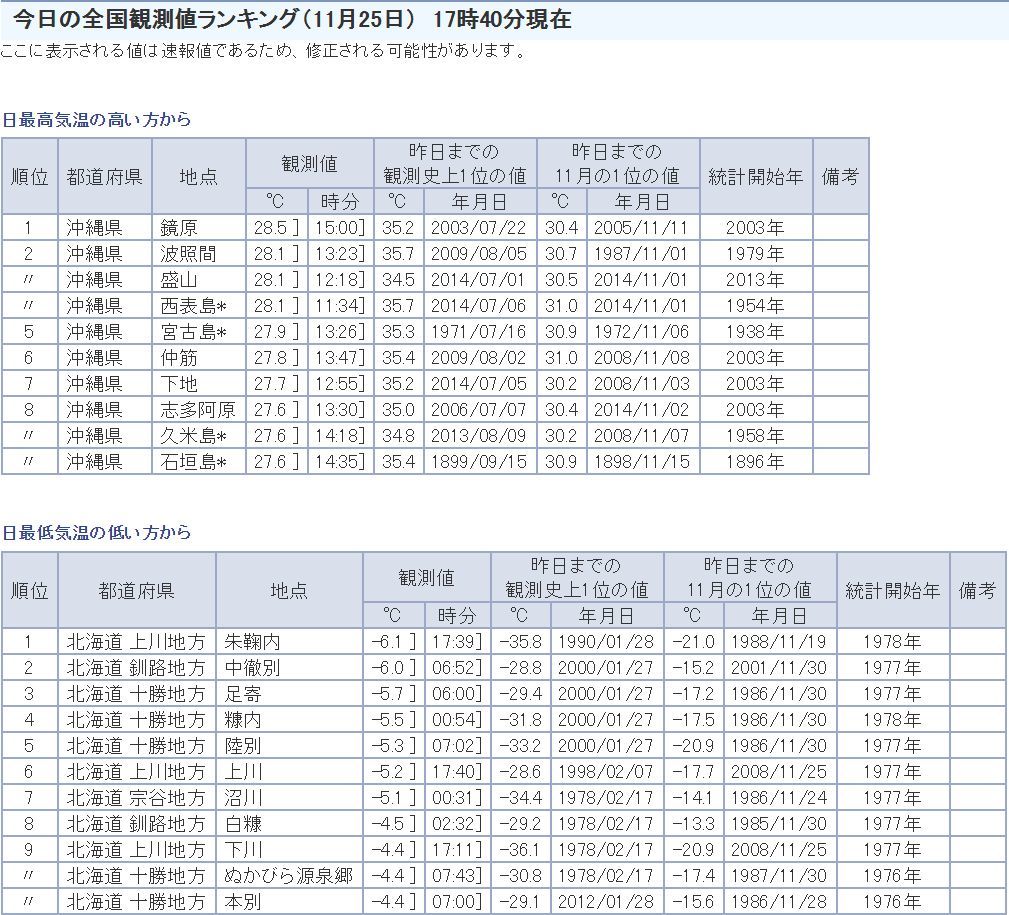Select station 宮古島*
The width and height of the screenshot is (1009, 915).
click(x=194, y=332)
